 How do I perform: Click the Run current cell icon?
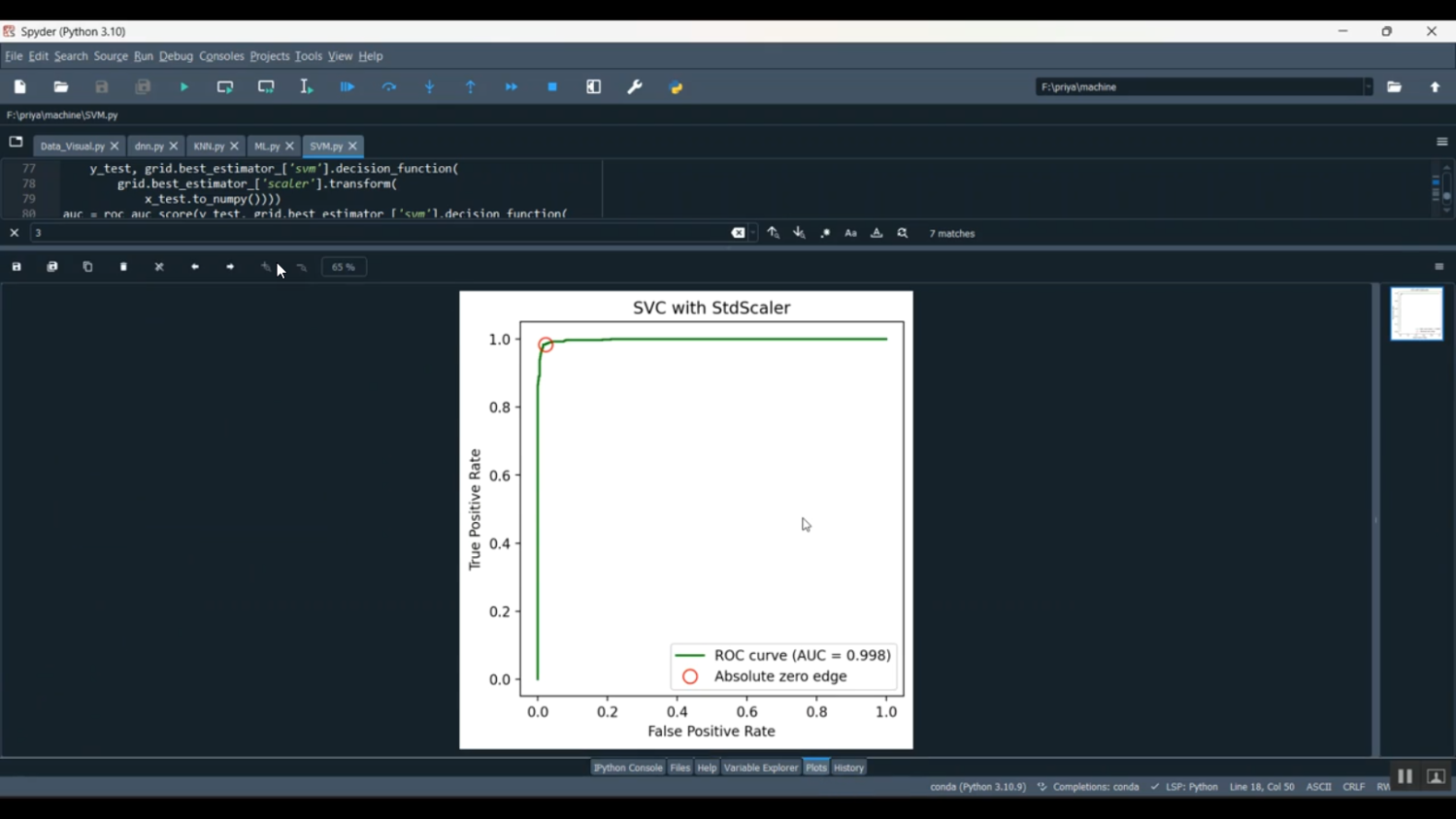point(225,87)
